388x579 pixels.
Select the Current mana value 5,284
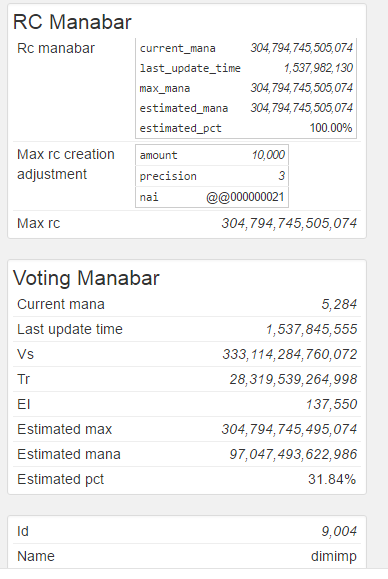click(x=339, y=304)
